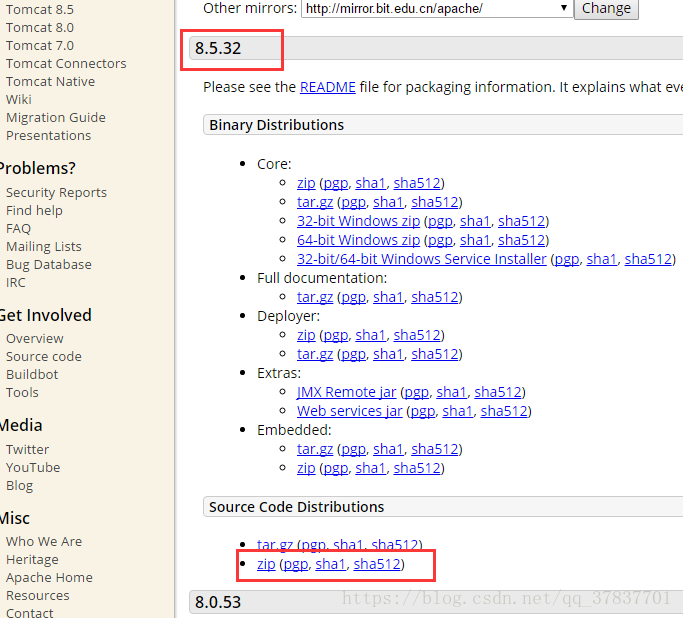
Task: Open the Migration Guide link
Action: (x=56, y=118)
